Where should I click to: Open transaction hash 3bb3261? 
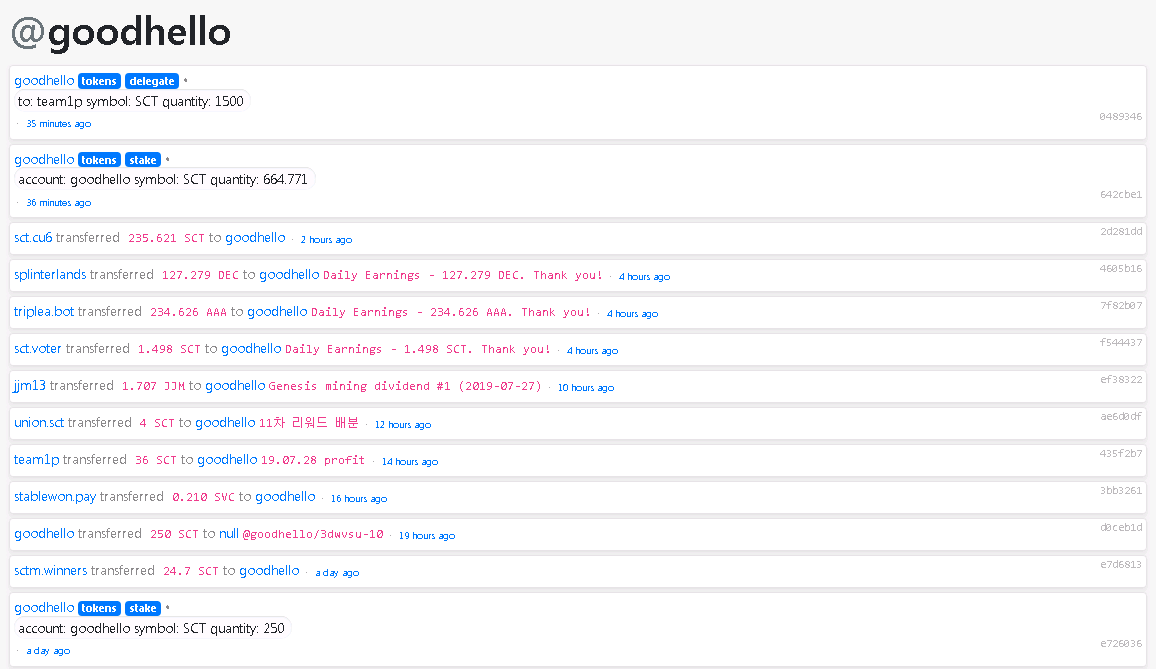coord(1121,491)
